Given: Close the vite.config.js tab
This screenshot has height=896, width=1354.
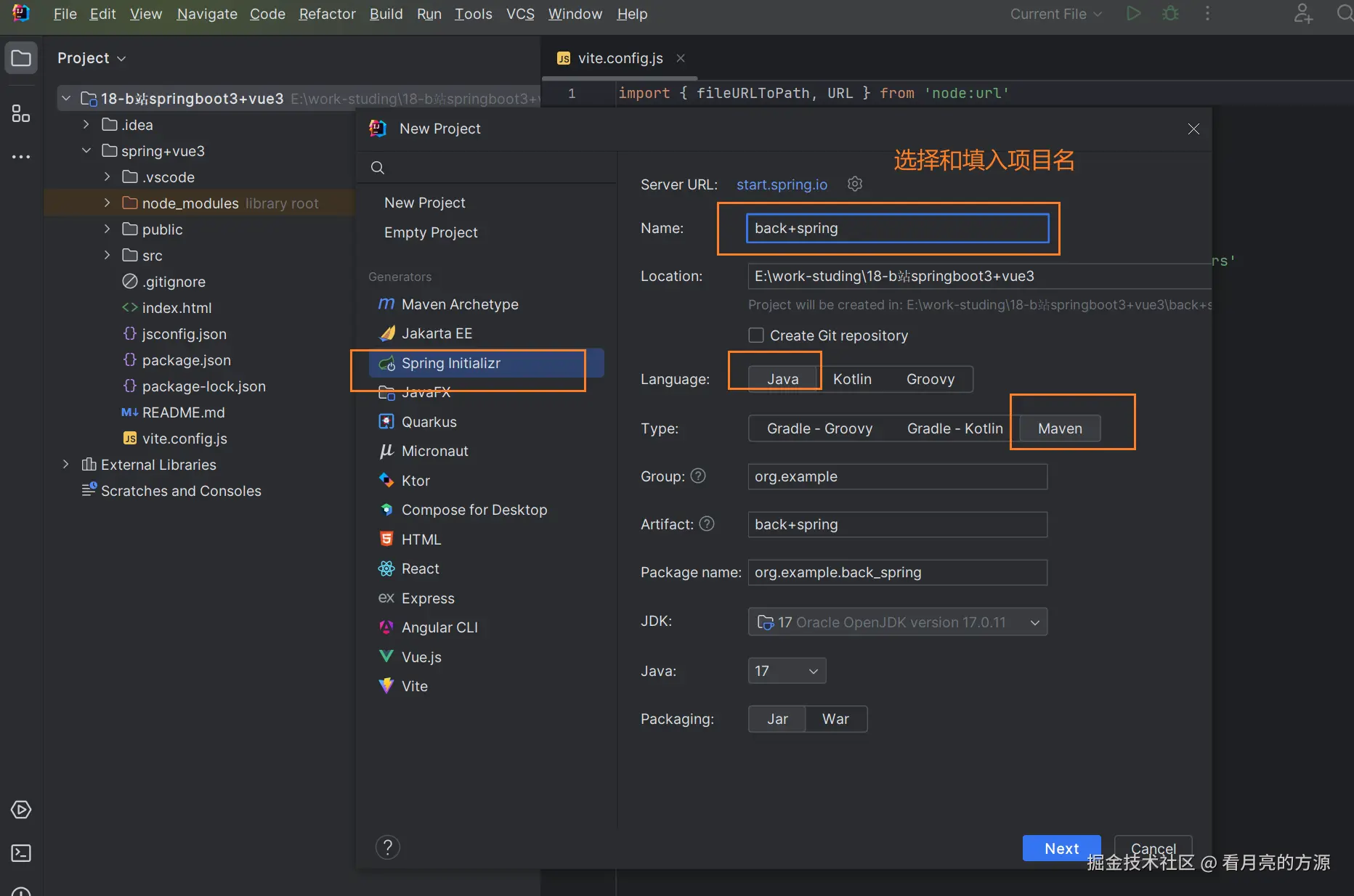Looking at the screenshot, I should pos(681,58).
